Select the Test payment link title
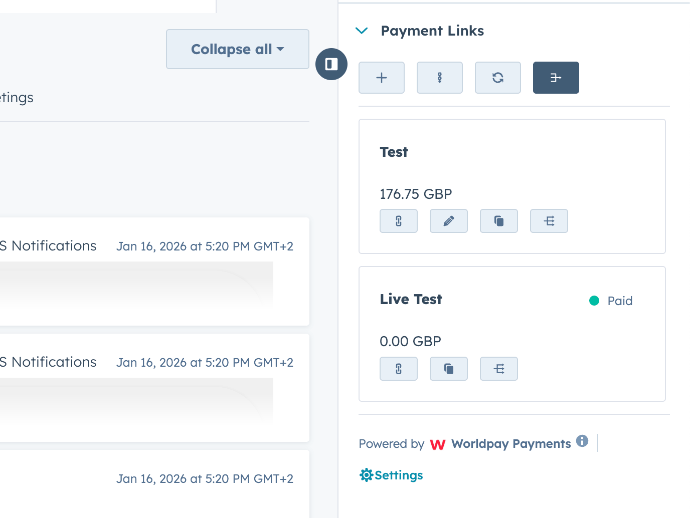Image resolution: width=690 pixels, height=518 pixels. (394, 152)
